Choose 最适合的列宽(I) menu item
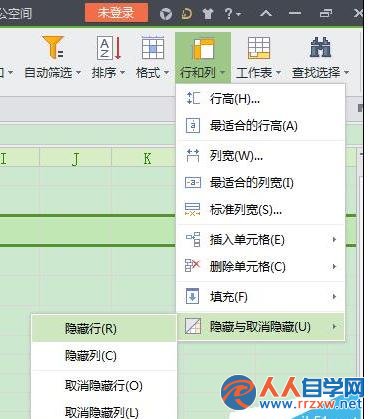The image size is (374, 419). click(260, 183)
